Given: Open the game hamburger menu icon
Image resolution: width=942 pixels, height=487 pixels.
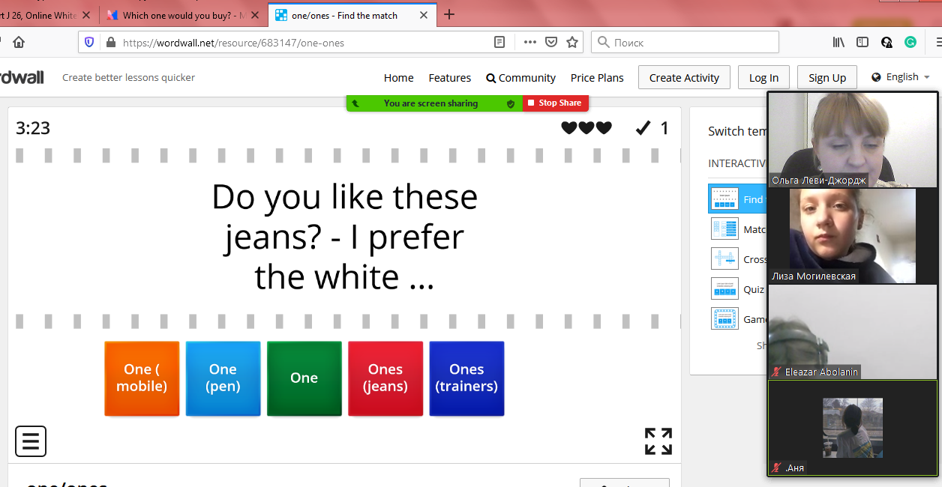Looking at the screenshot, I should click(31, 441).
